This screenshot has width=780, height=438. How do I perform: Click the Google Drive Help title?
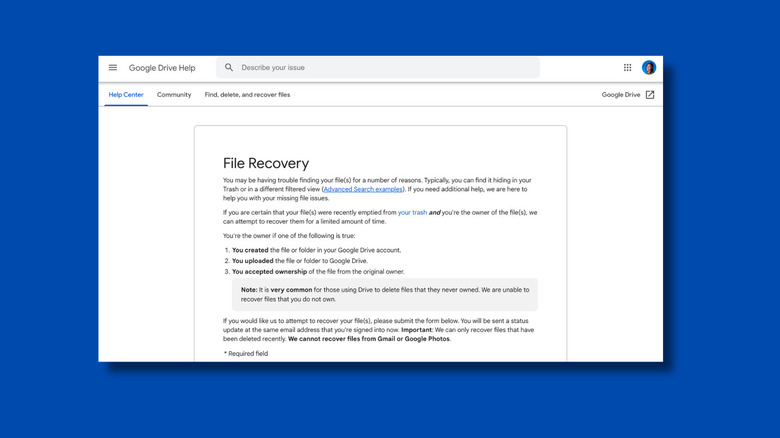pyautogui.click(x=162, y=68)
